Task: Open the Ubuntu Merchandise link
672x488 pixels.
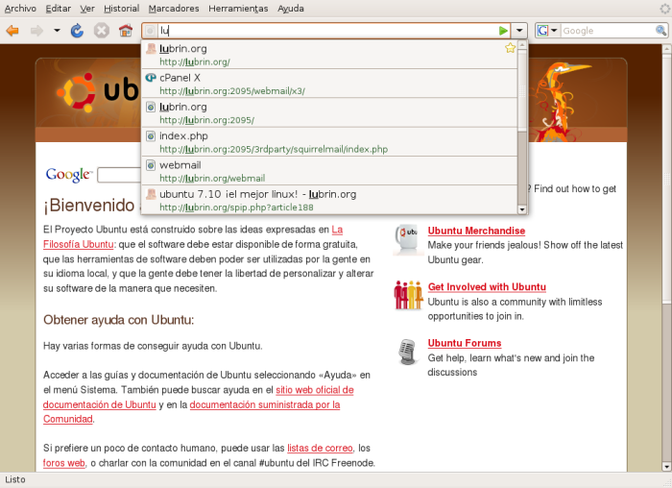Action: coord(476,231)
